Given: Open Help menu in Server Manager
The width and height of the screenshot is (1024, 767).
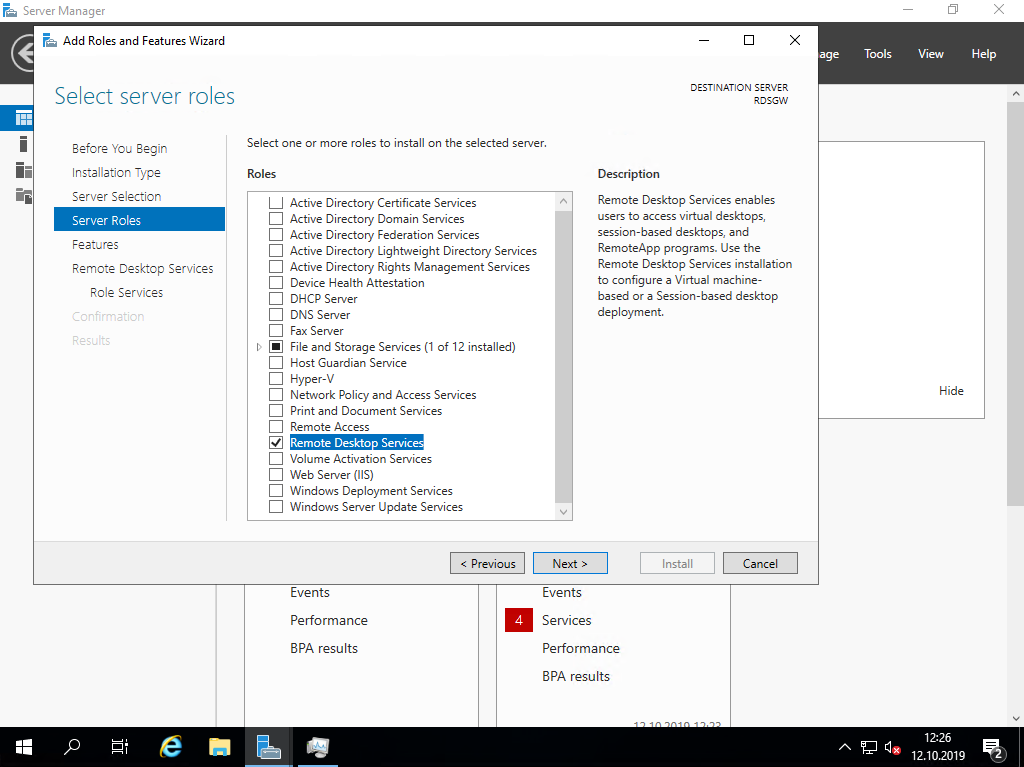Looking at the screenshot, I should pyautogui.click(x=984, y=54).
